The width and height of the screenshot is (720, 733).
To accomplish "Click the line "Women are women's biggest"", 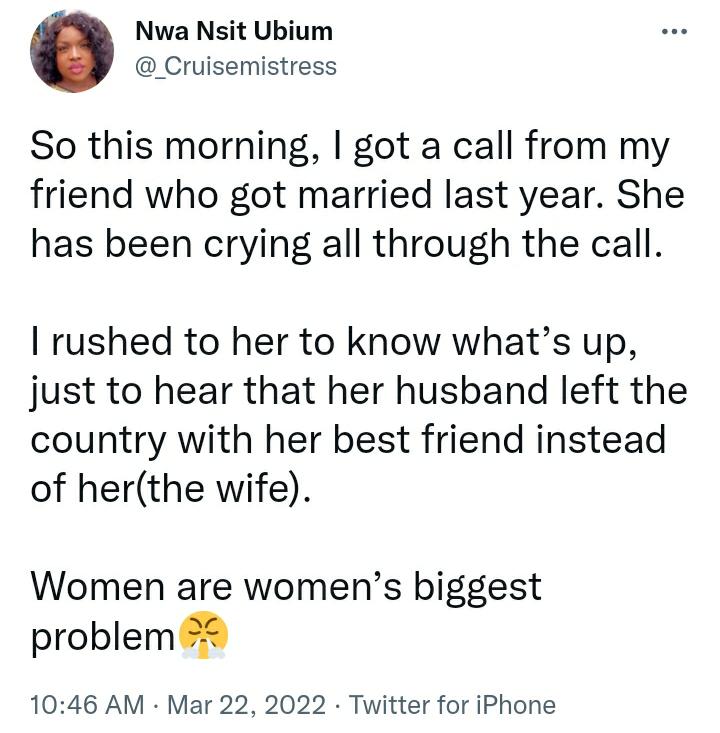I will (x=286, y=588).
